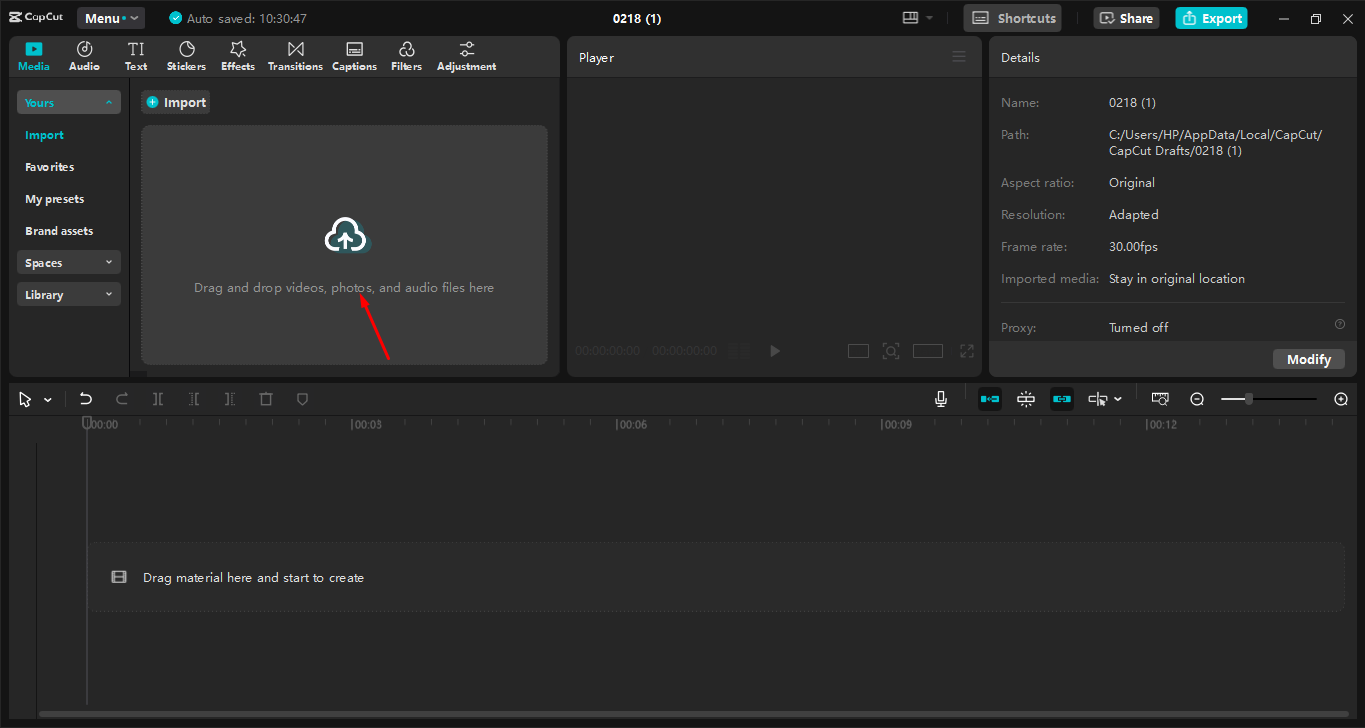Enable the Auto ripple toggle
The image size is (1365, 728).
pyautogui.click(x=989, y=398)
